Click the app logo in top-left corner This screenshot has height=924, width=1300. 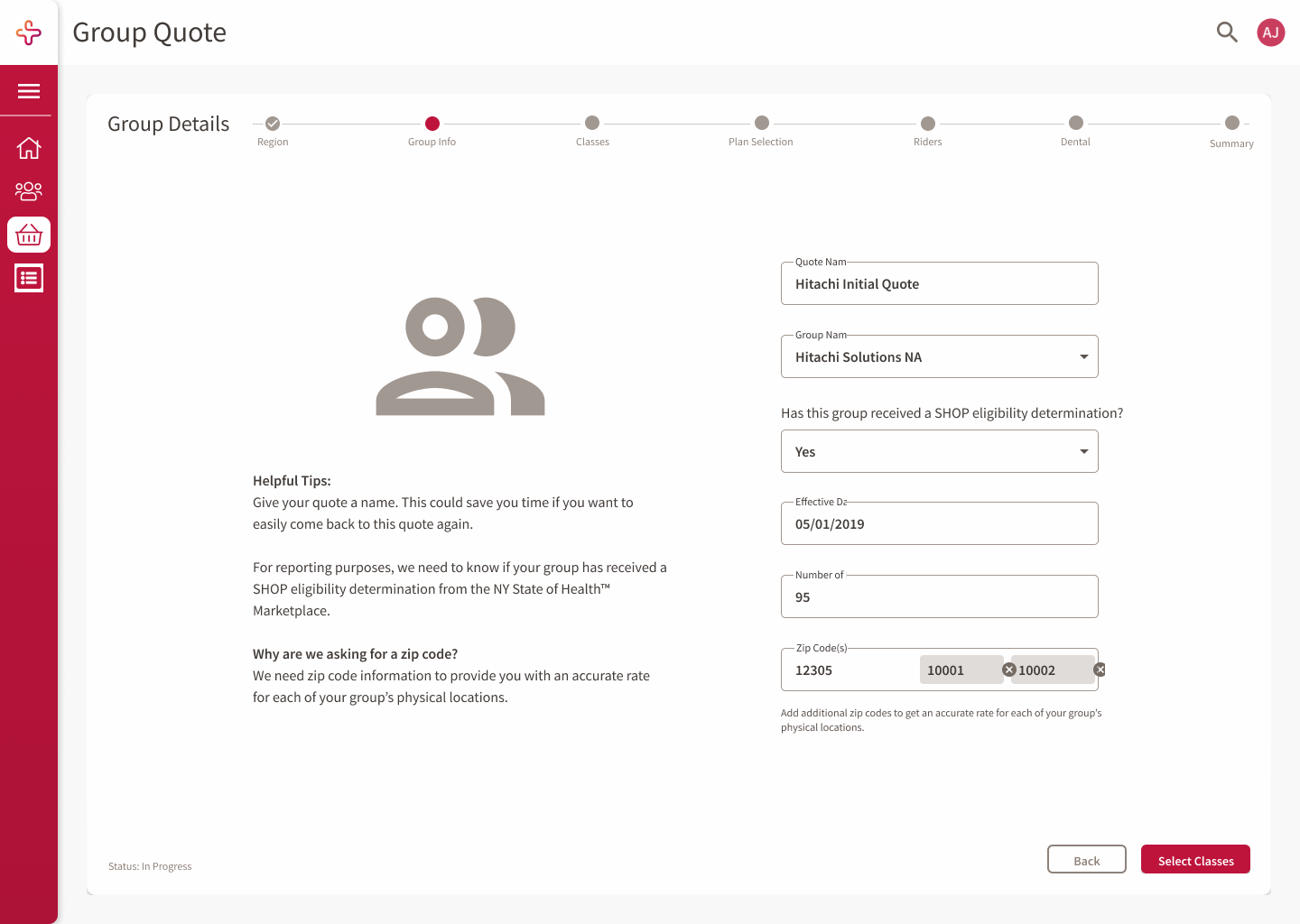pos(29,32)
